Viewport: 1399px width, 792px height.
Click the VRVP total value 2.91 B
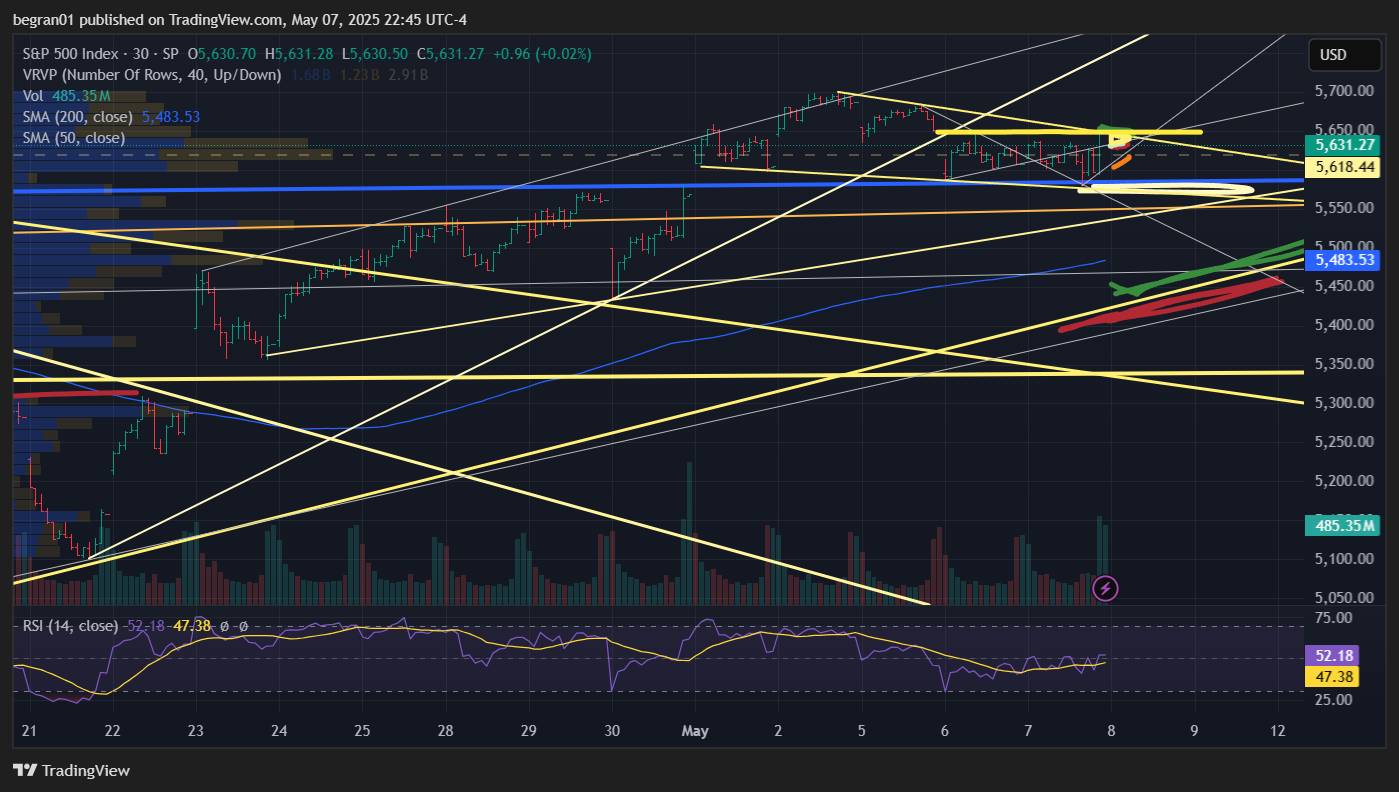pyautogui.click(x=409, y=74)
